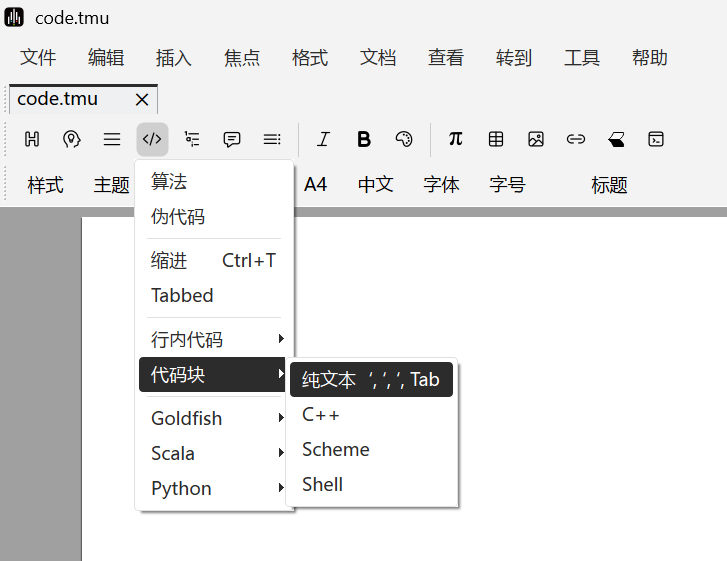This screenshot has width=727, height=561.
Task: Insert a table using the grid icon
Action: [496, 139]
